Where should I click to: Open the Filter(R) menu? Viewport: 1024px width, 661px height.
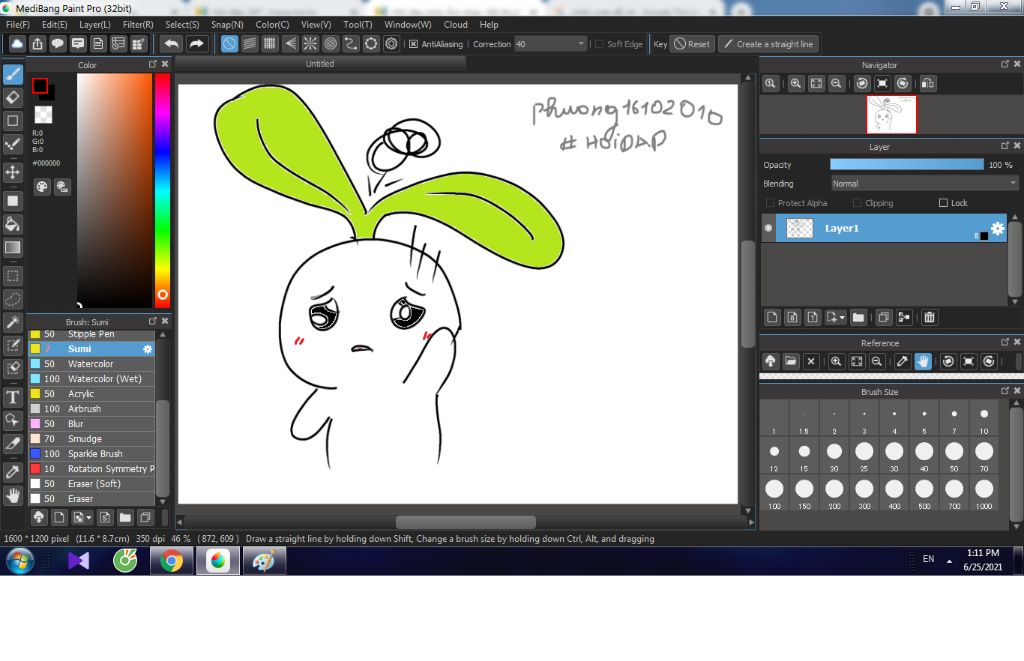[138, 24]
